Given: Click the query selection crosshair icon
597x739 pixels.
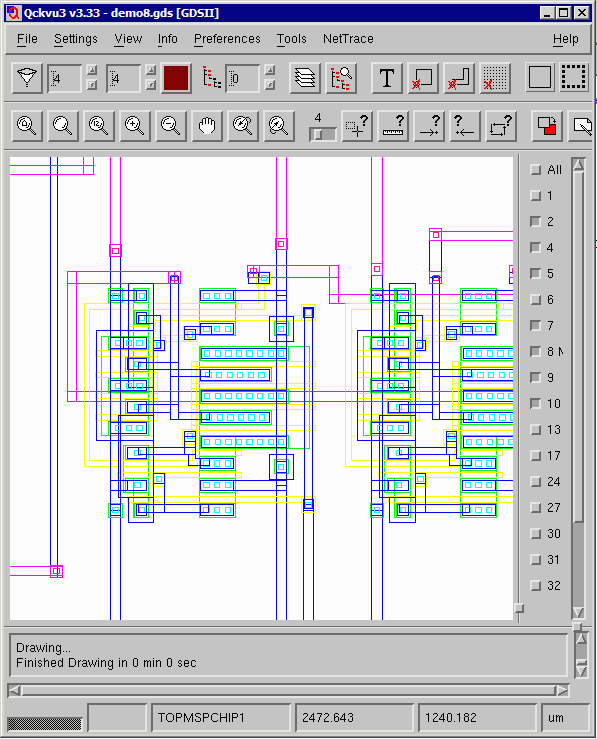Looking at the screenshot, I should tap(357, 126).
